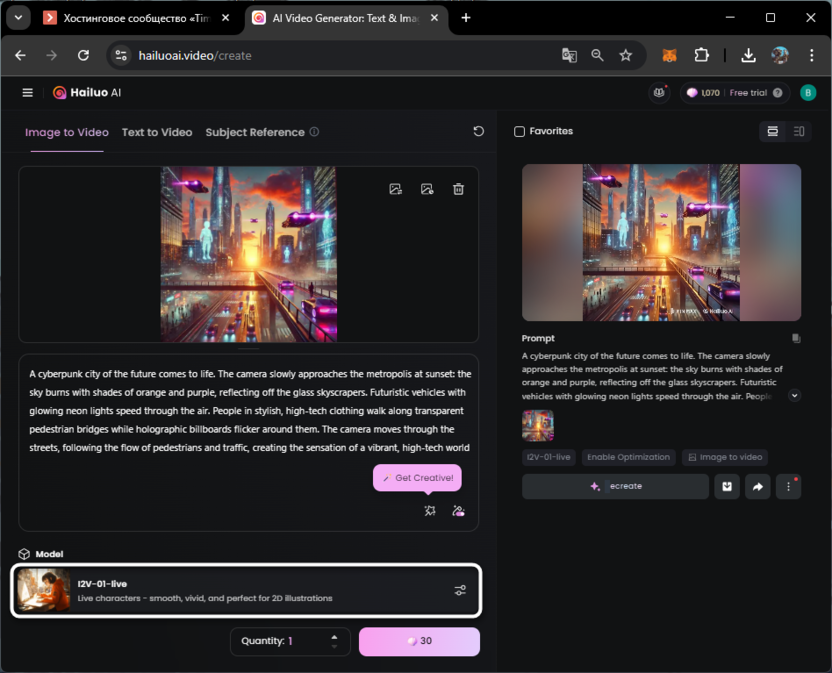The image size is (832, 673).
Task: Switch to the side-panel layout view
Action: [799, 132]
